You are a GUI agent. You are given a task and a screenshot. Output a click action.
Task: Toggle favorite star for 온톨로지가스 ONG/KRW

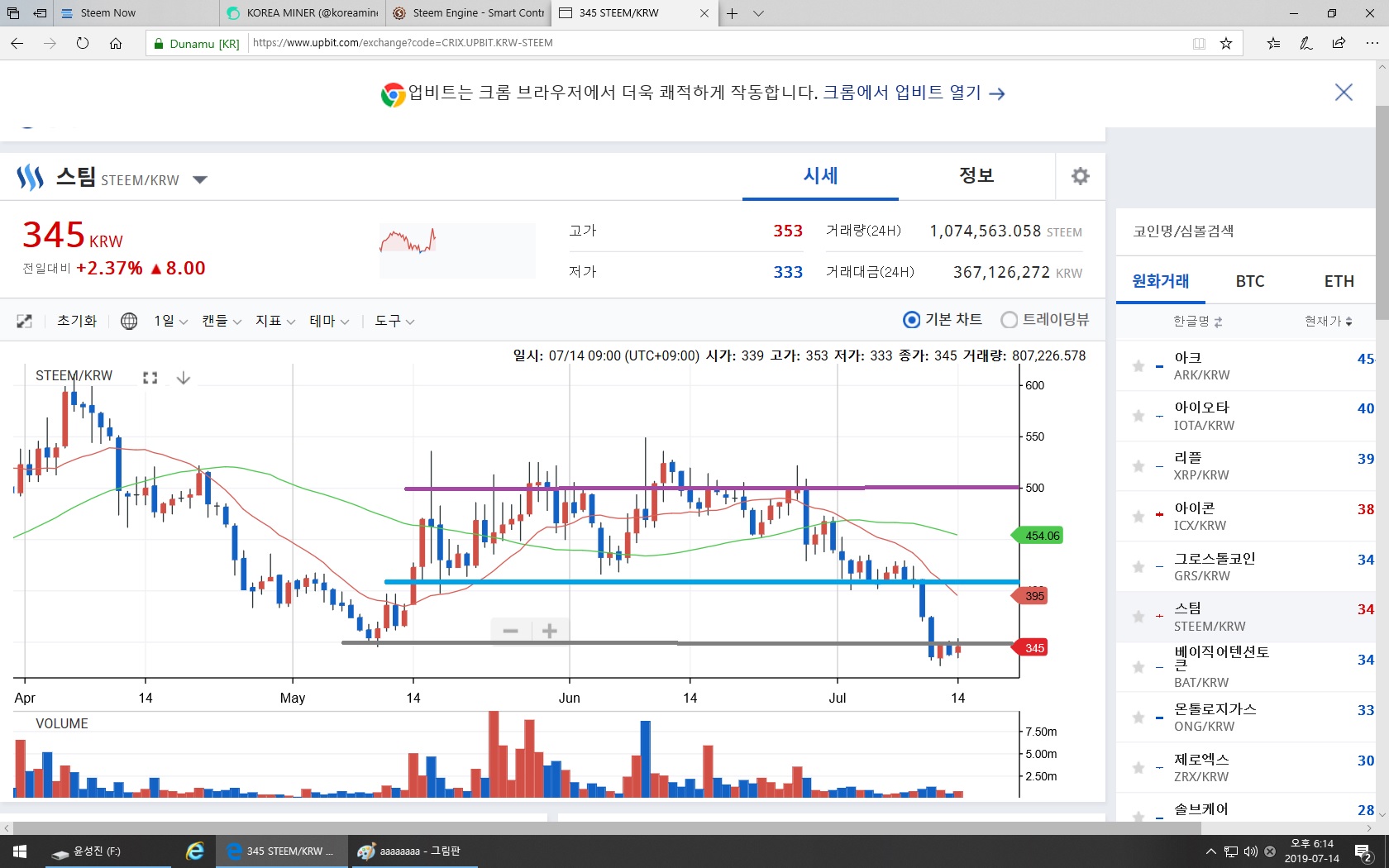click(1138, 718)
